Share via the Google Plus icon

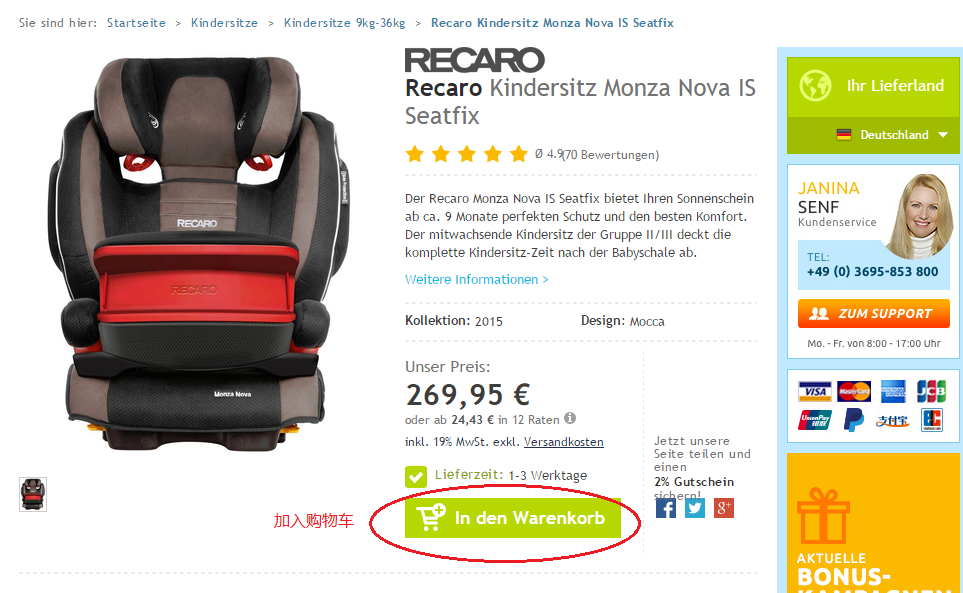(723, 508)
